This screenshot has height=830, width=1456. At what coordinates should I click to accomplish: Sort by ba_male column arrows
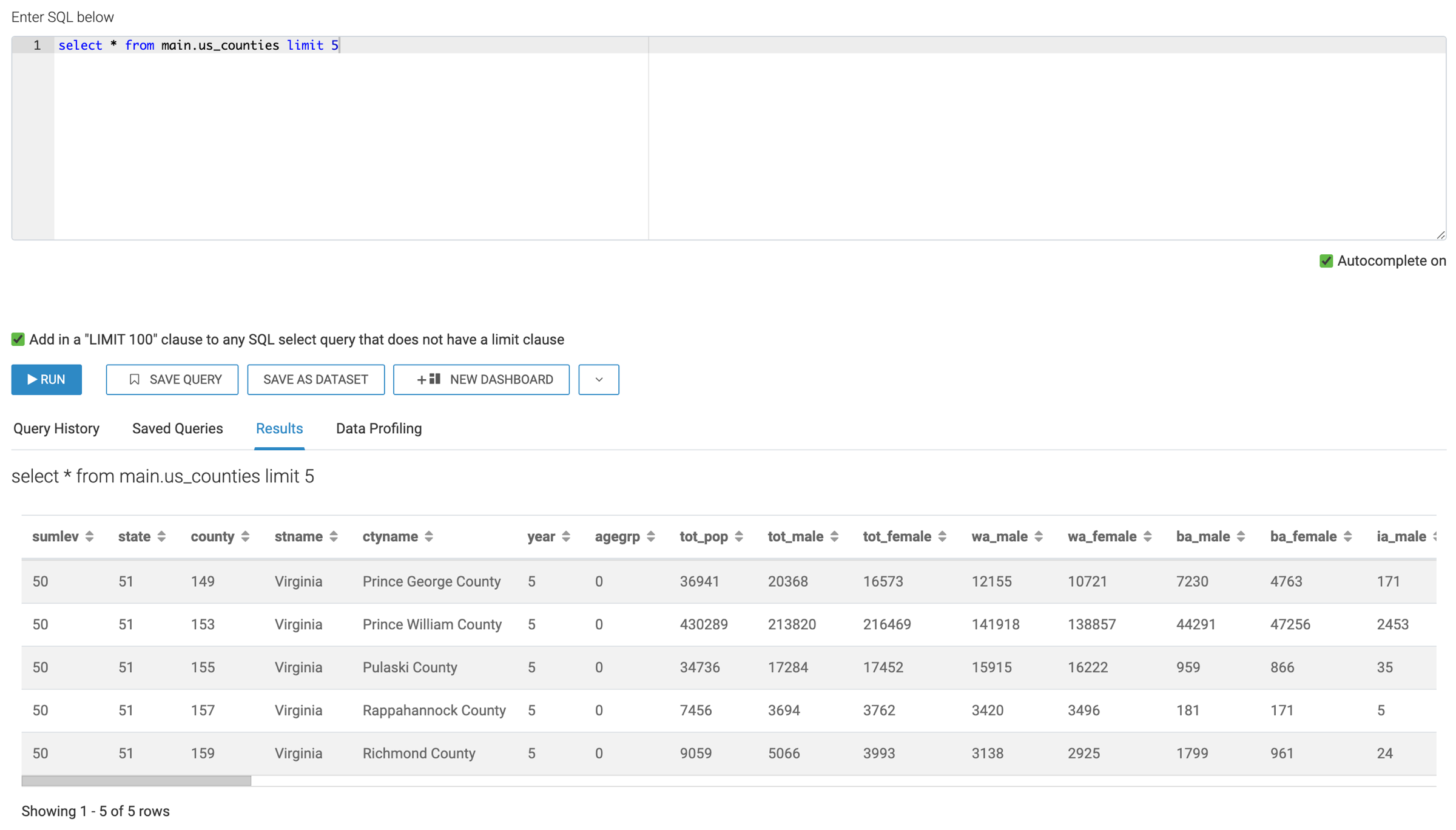point(1241,536)
